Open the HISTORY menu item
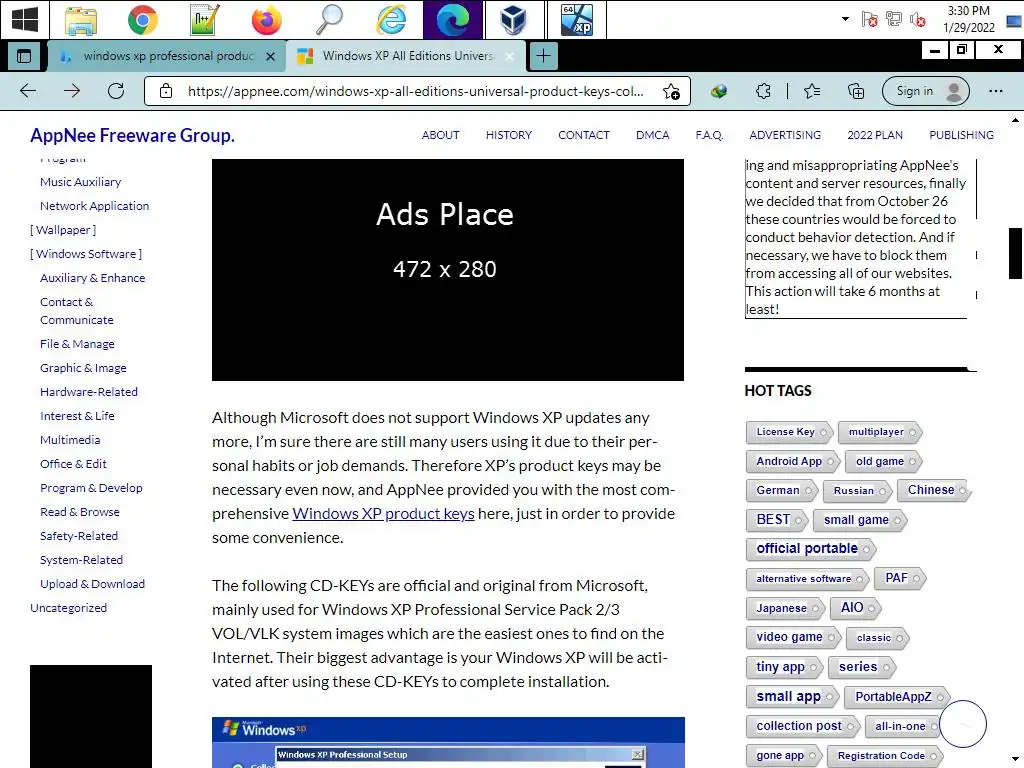 click(x=509, y=135)
